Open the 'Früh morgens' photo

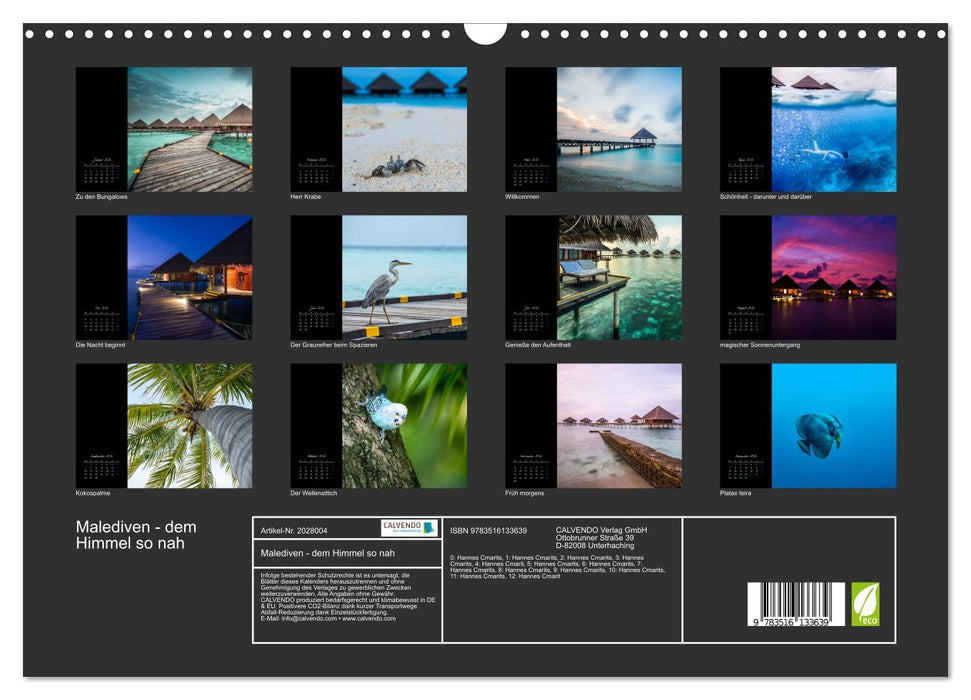(x=619, y=425)
